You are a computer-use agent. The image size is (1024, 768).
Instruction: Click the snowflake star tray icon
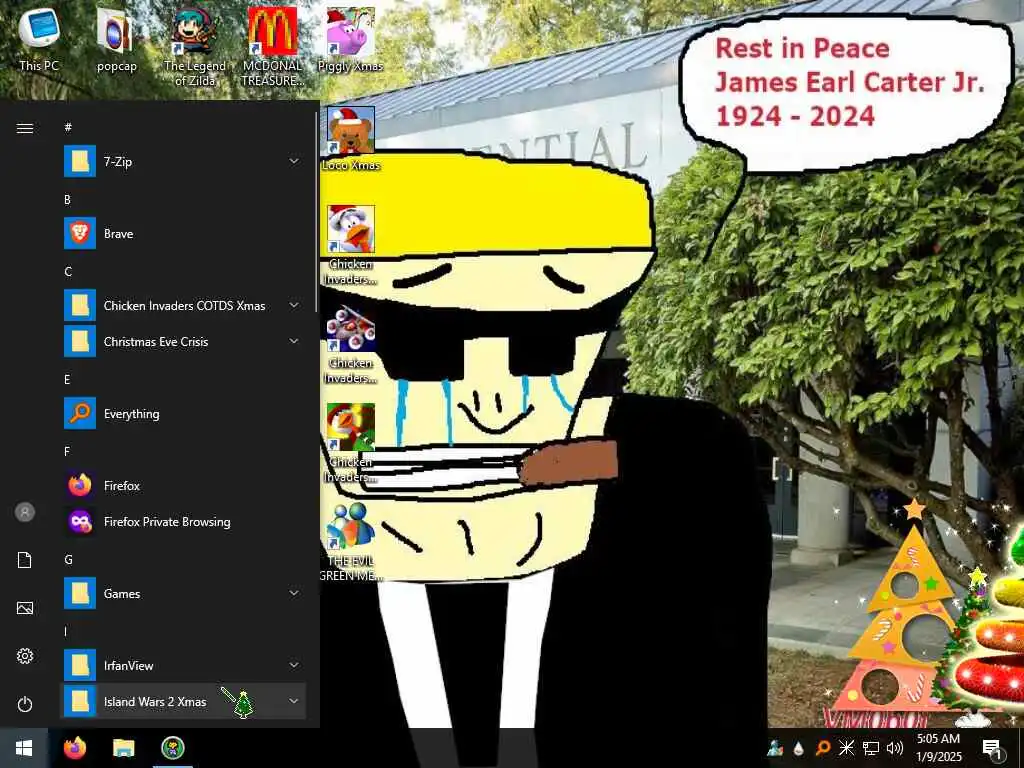click(846, 748)
